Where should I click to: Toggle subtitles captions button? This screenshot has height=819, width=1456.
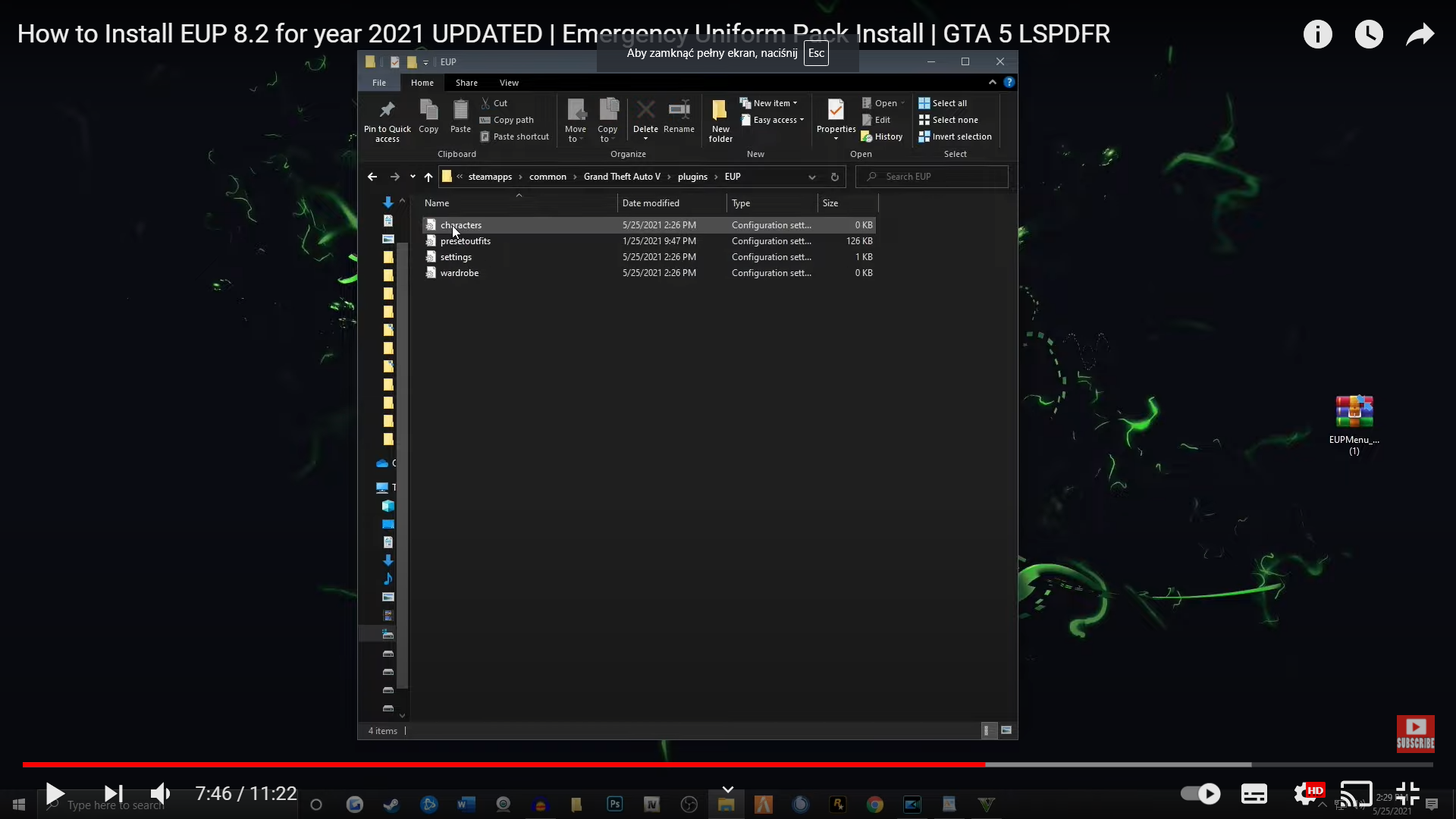(x=1254, y=794)
